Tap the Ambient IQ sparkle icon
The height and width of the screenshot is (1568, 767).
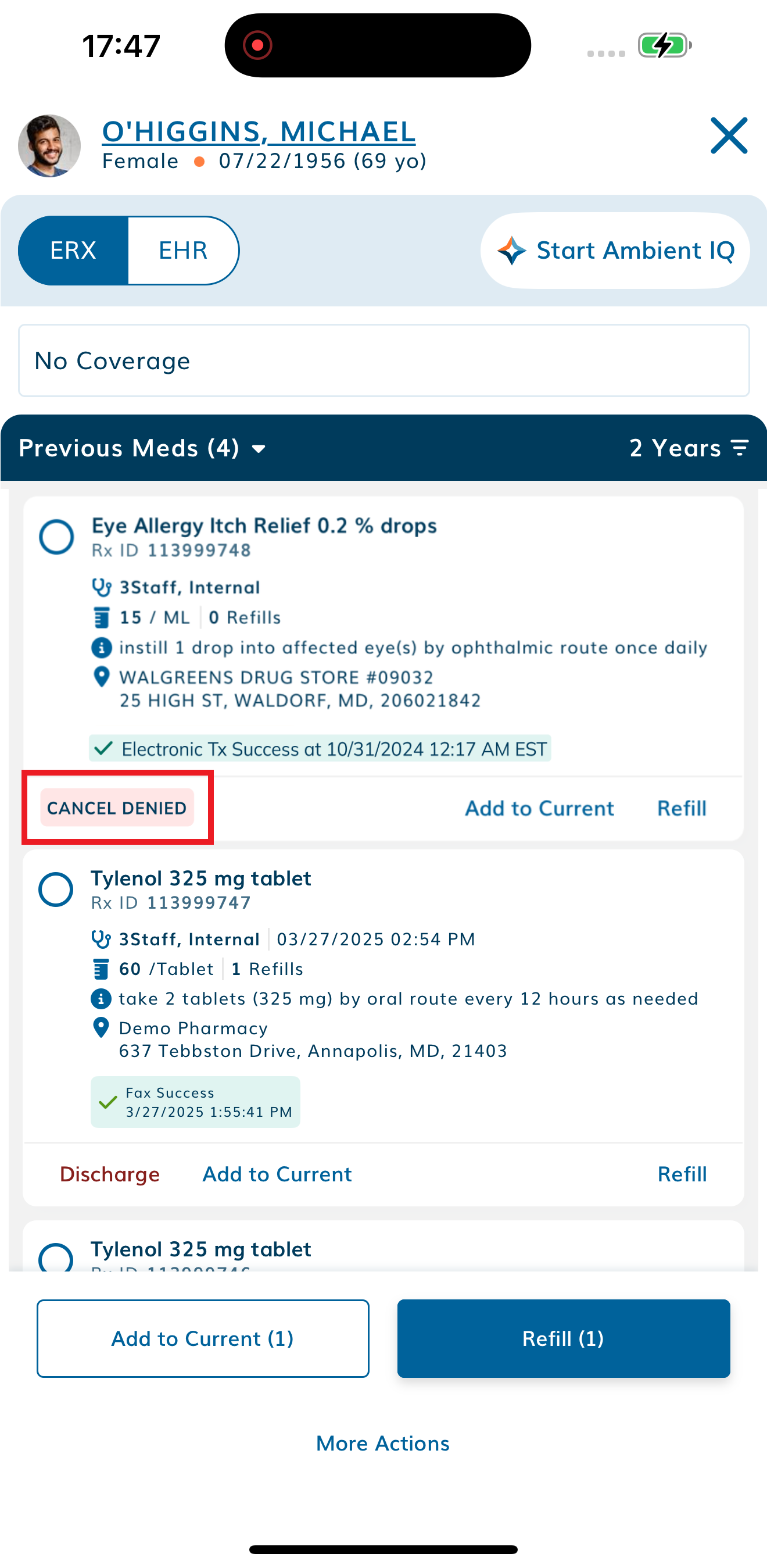click(x=511, y=251)
